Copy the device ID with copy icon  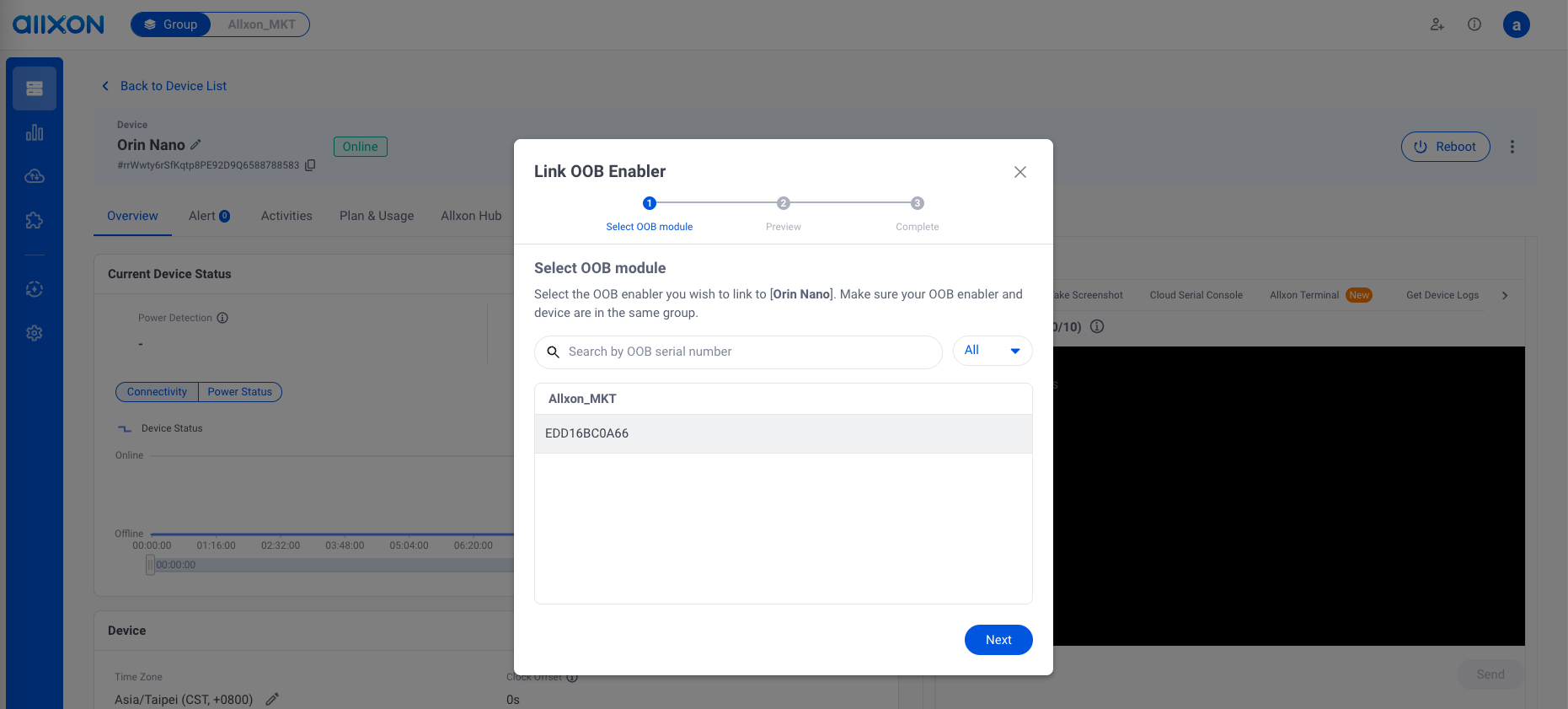pos(310,165)
